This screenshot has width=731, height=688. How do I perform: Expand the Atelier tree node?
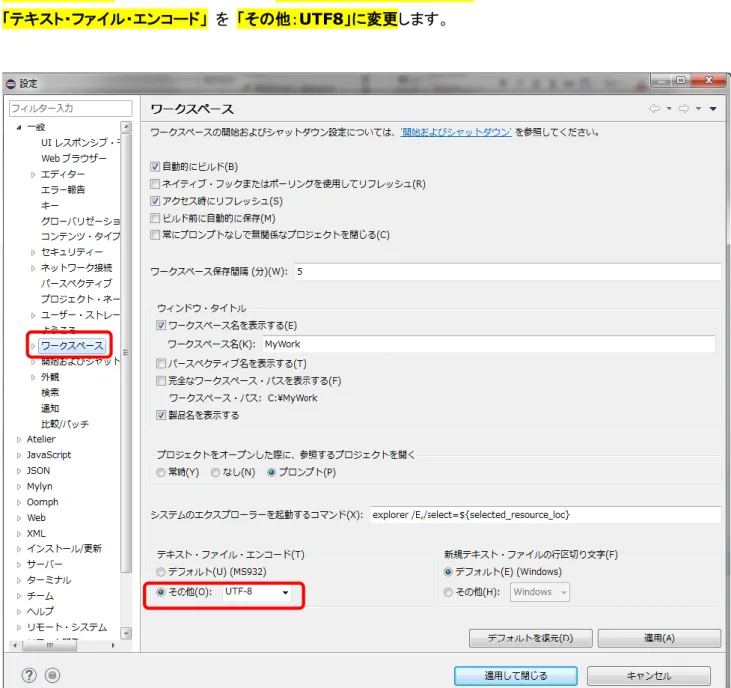click(19, 440)
